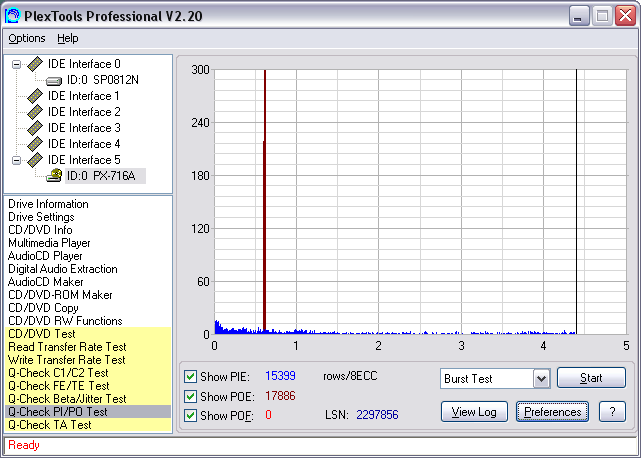
Task: Open Multimedia Player
Action: click(49, 243)
